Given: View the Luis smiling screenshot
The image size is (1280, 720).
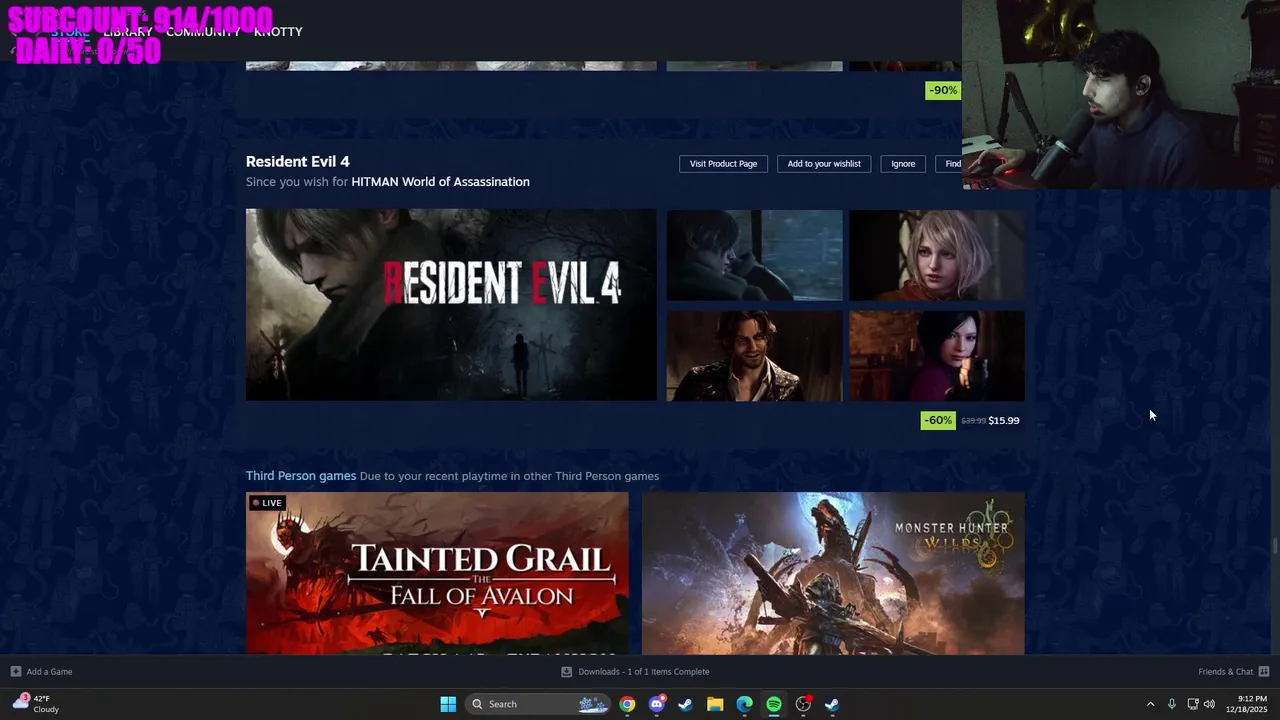Looking at the screenshot, I should coord(755,356).
